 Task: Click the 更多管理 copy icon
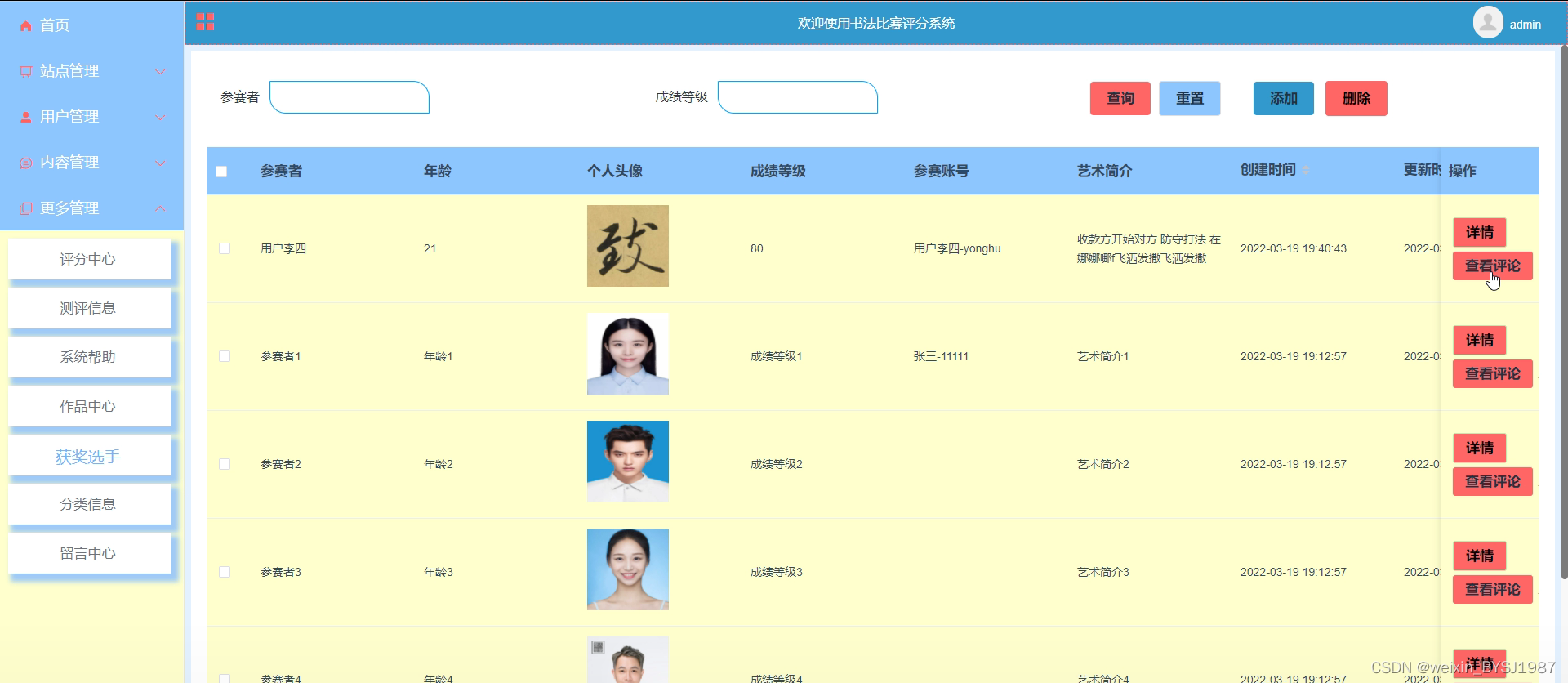[25, 209]
